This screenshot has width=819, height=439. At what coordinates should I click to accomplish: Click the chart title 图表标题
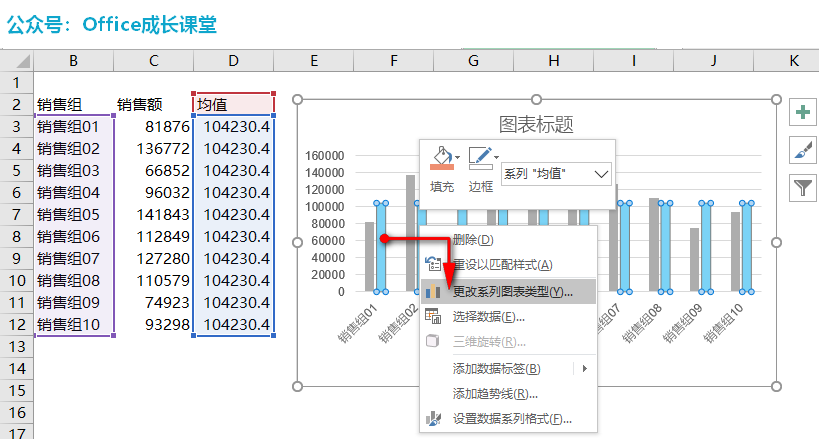pos(536,124)
